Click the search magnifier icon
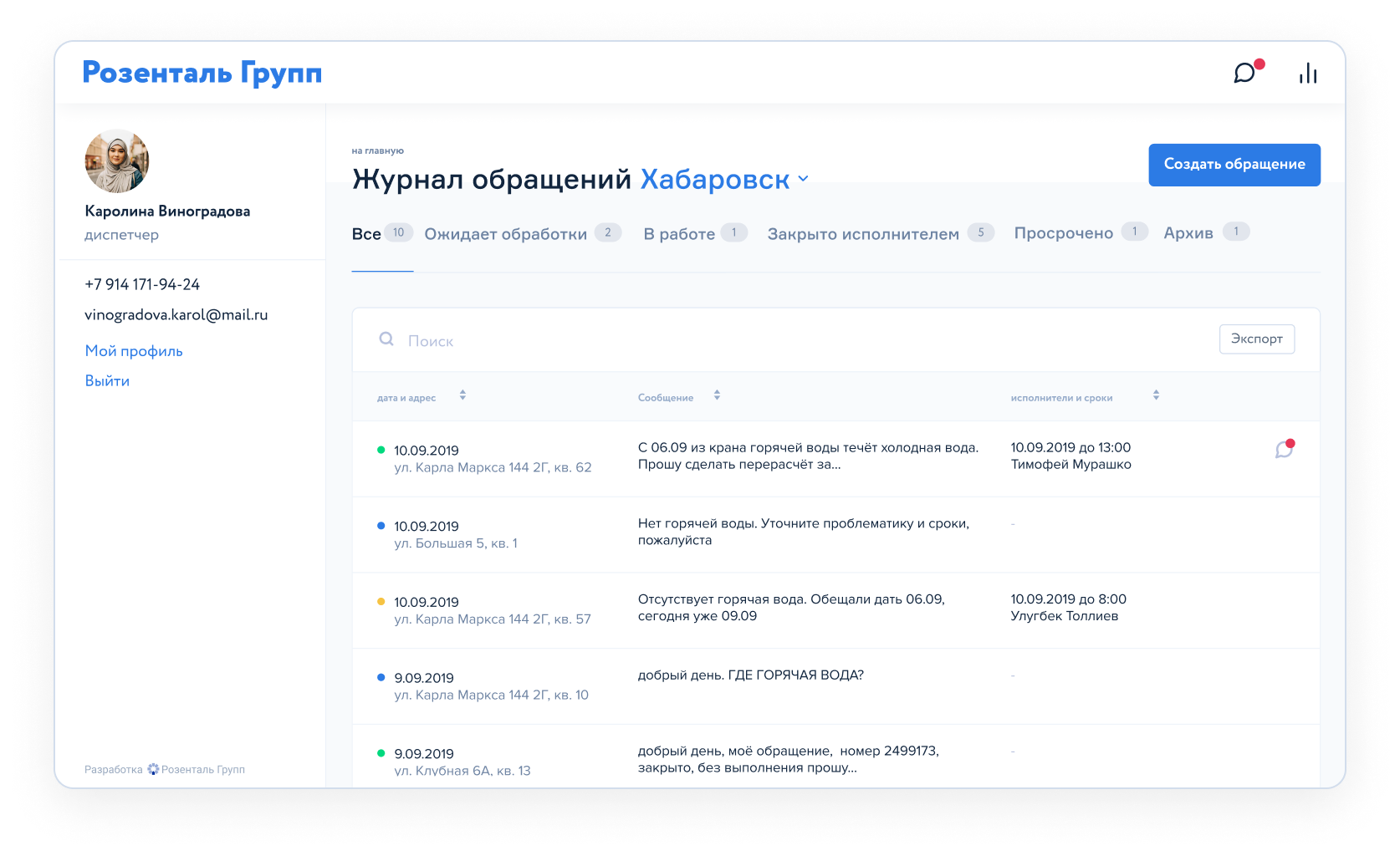The width and height of the screenshot is (1400, 856). pyautogui.click(x=386, y=339)
